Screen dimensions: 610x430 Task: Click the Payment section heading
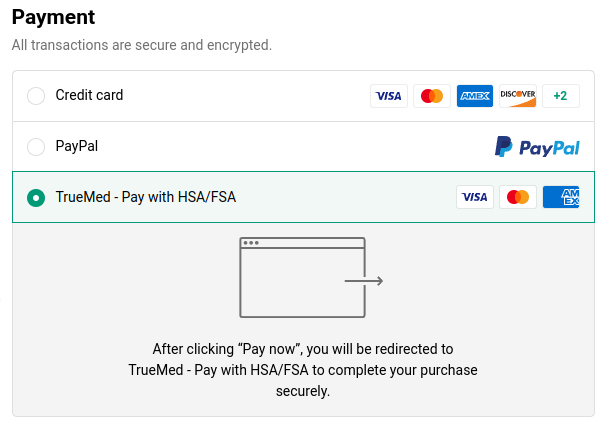pos(53,17)
